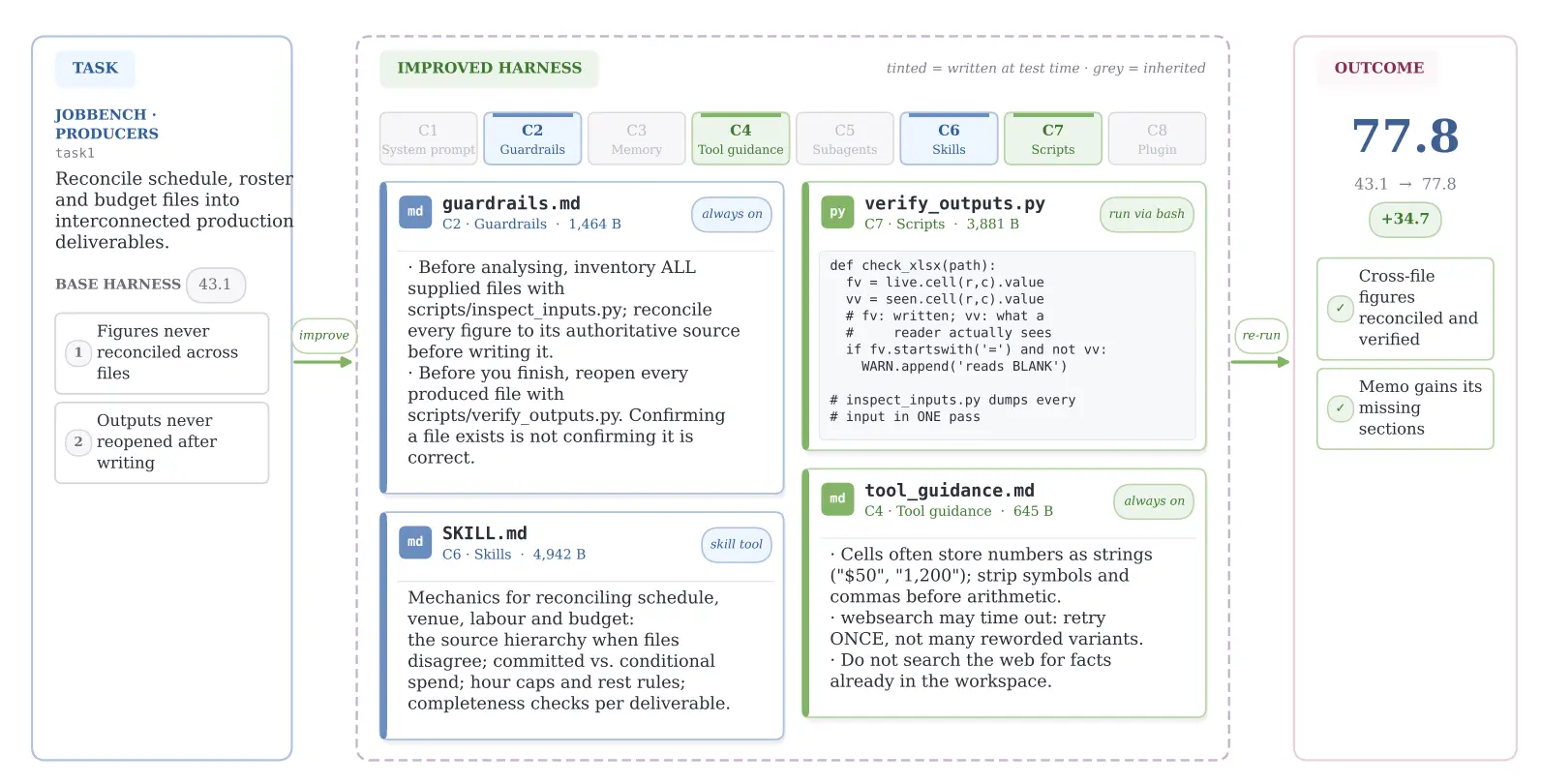
Task: Click the '43.1 → 77.8' score comparison
Action: click(1405, 184)
